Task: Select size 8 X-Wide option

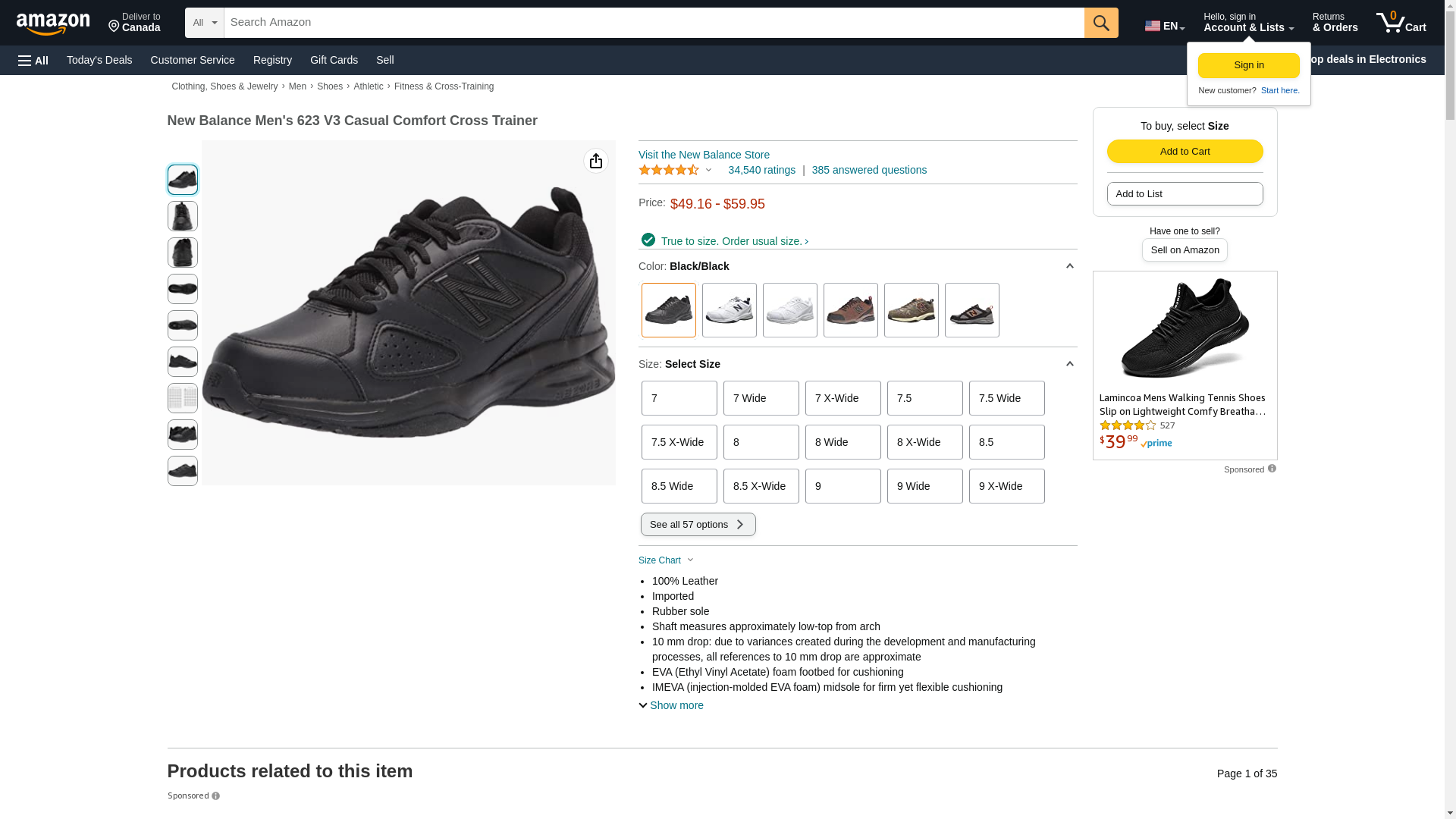Action: pos(924,442)
